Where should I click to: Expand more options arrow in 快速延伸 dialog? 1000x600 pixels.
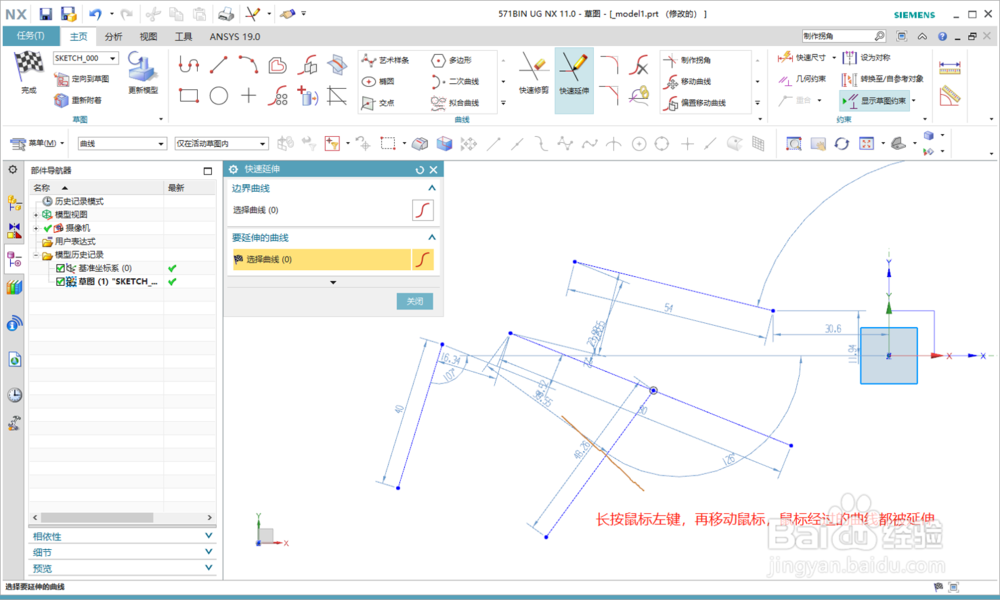333,282
